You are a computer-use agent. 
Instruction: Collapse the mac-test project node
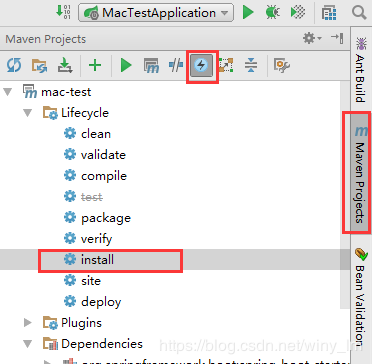point(7,92)
